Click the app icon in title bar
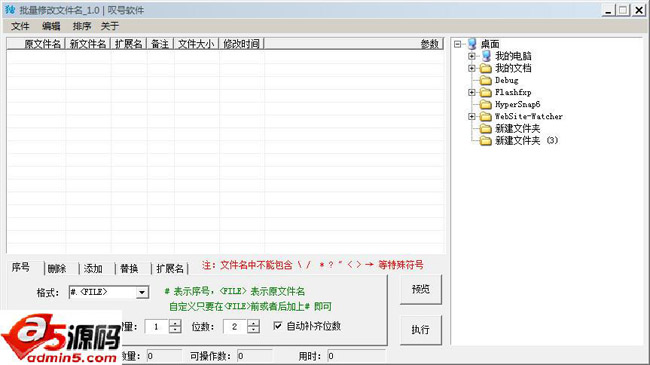 [10, 10]
